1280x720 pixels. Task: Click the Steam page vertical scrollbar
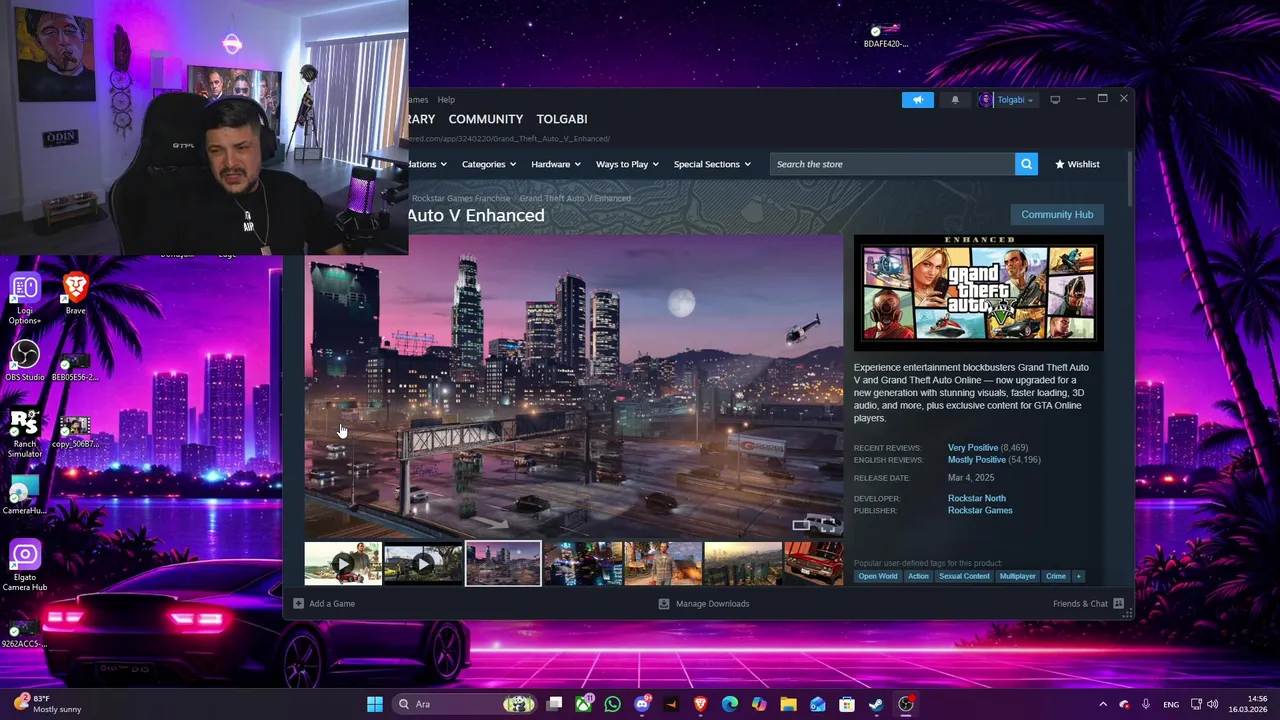coord(1130,178)
